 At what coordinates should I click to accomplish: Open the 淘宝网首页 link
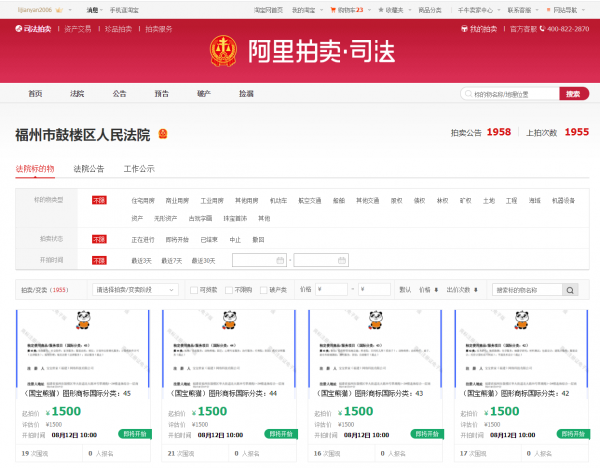268,10
